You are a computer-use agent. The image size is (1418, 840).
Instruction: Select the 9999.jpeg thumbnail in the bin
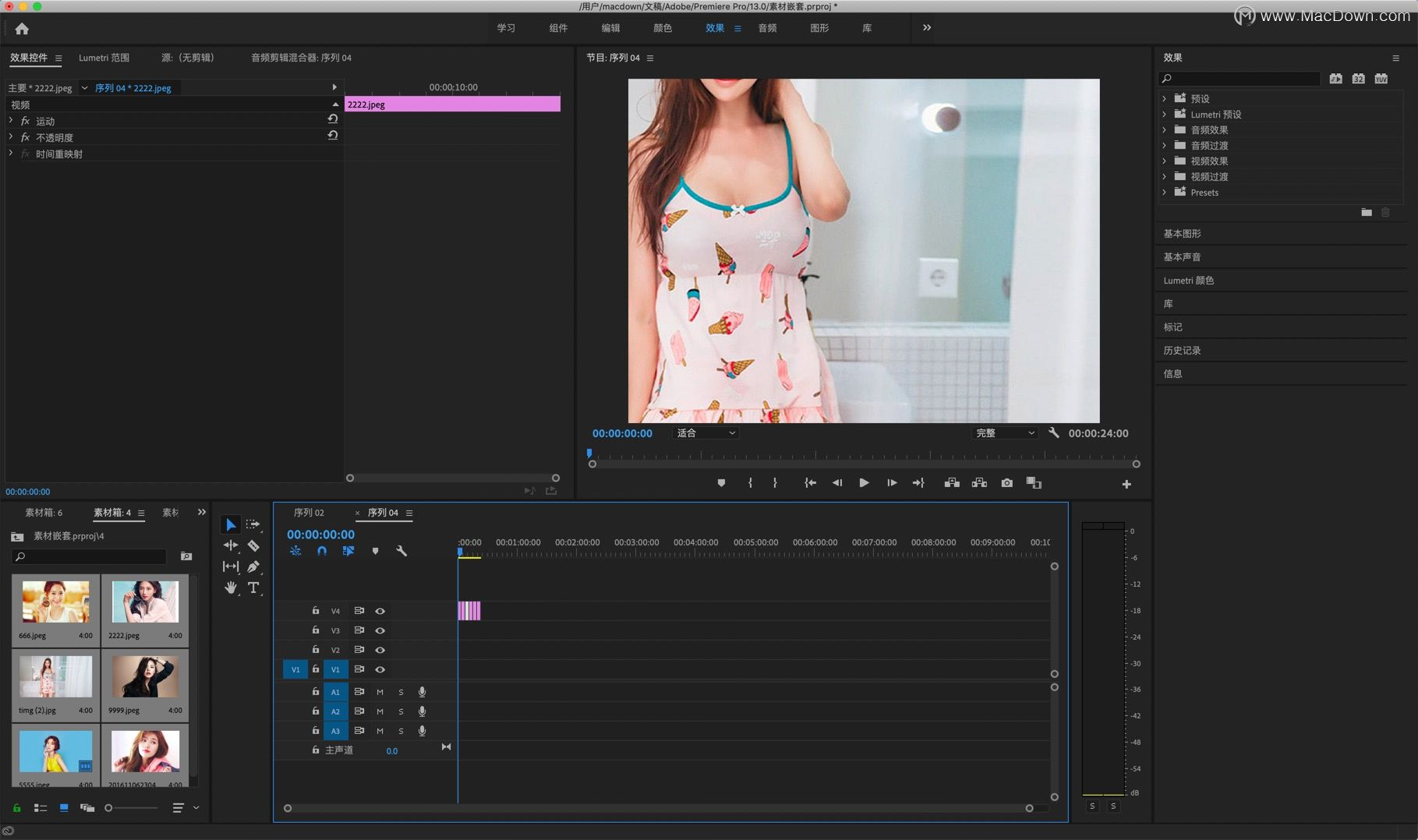coord(145,676)
